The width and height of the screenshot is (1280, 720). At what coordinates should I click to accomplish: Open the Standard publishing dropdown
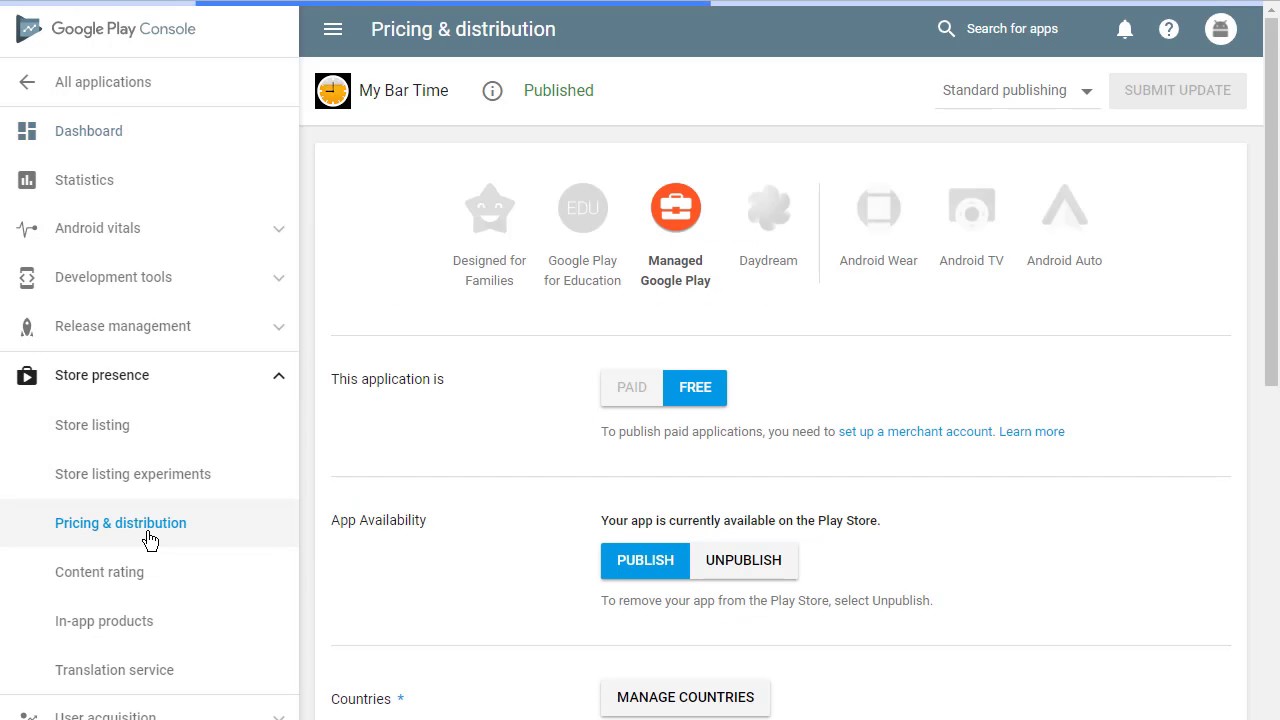point(1017,91)
